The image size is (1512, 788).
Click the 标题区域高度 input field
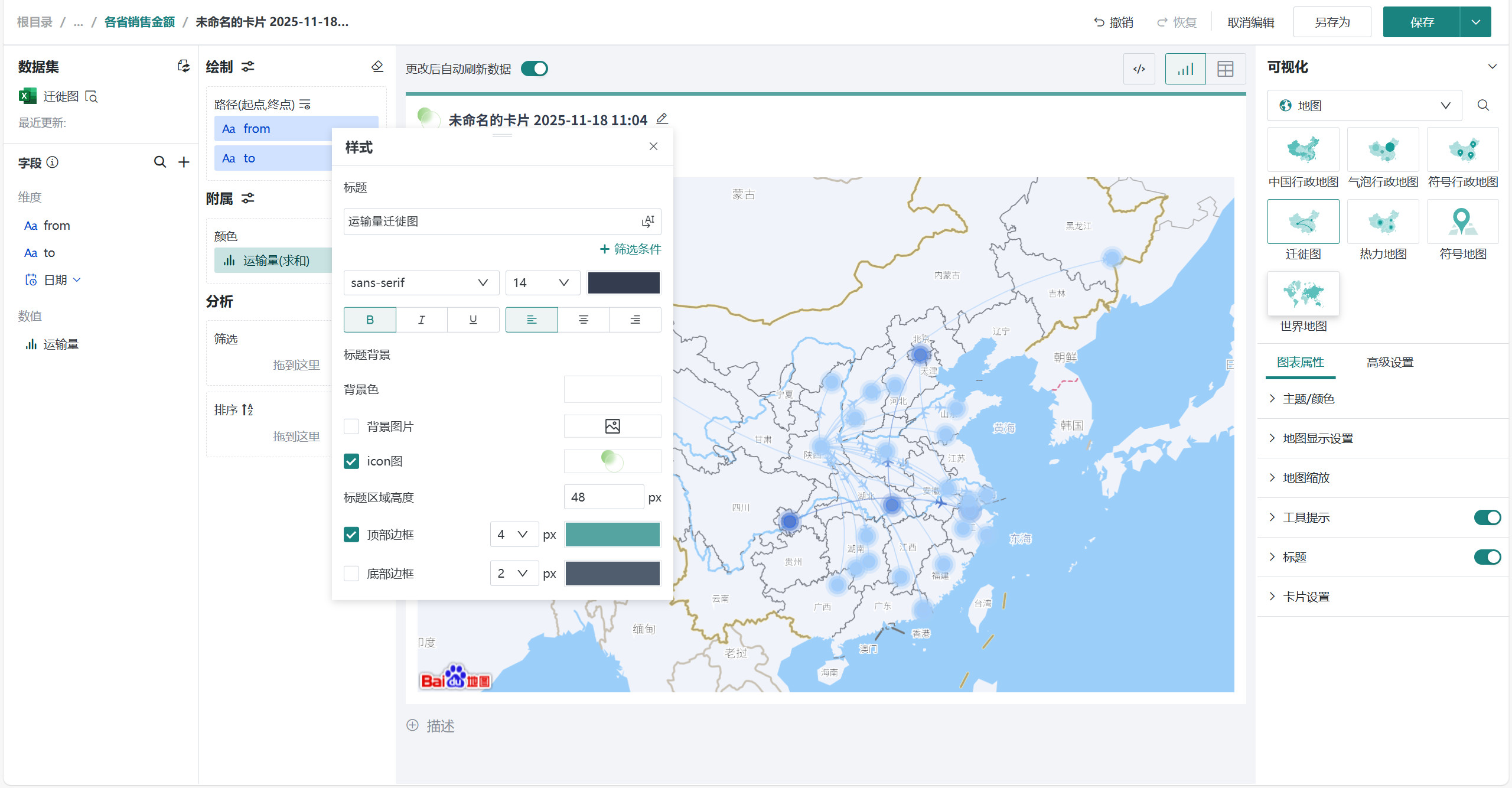point(603,497)
